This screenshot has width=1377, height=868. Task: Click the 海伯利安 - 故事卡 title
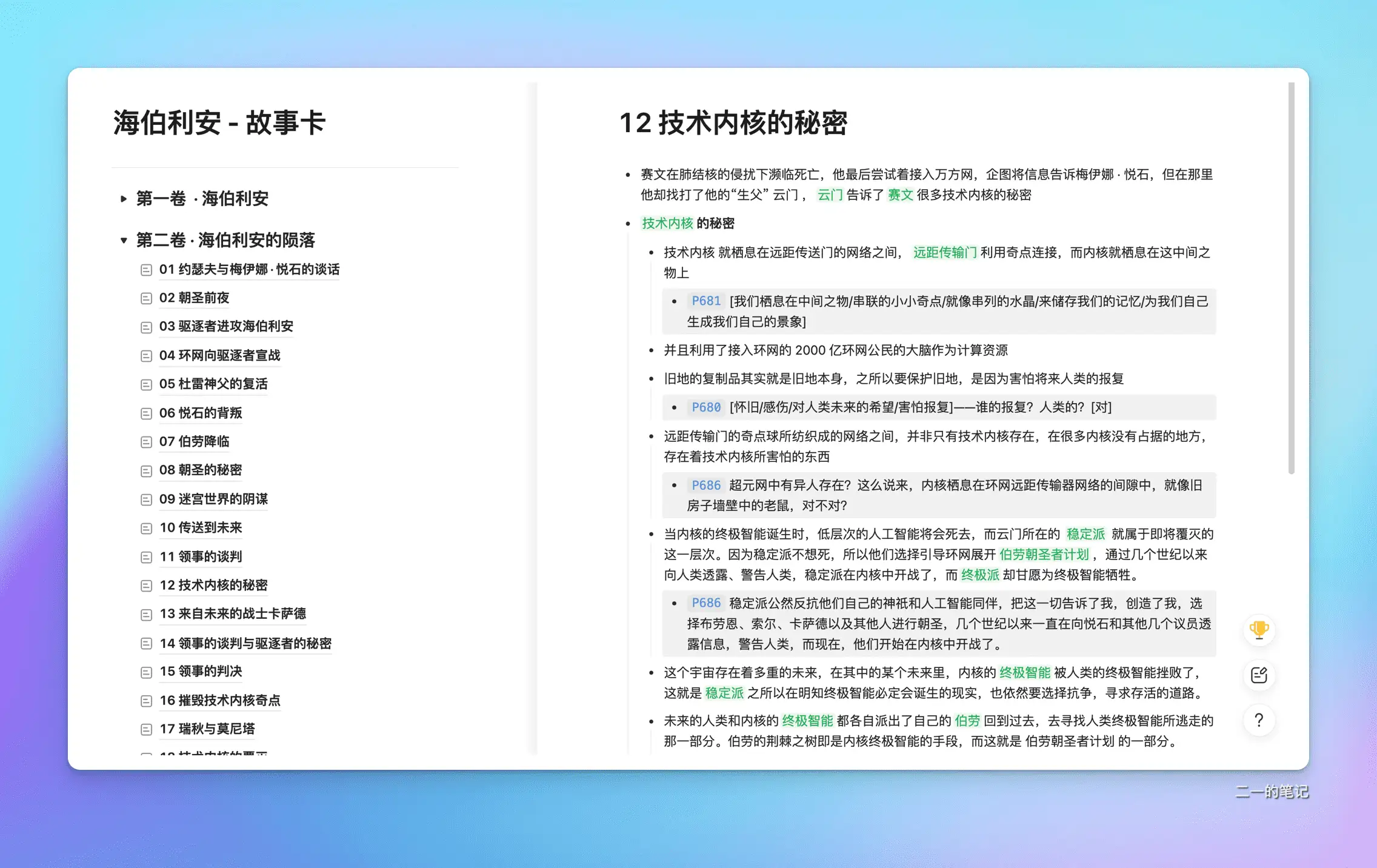(x=219, y=122)
